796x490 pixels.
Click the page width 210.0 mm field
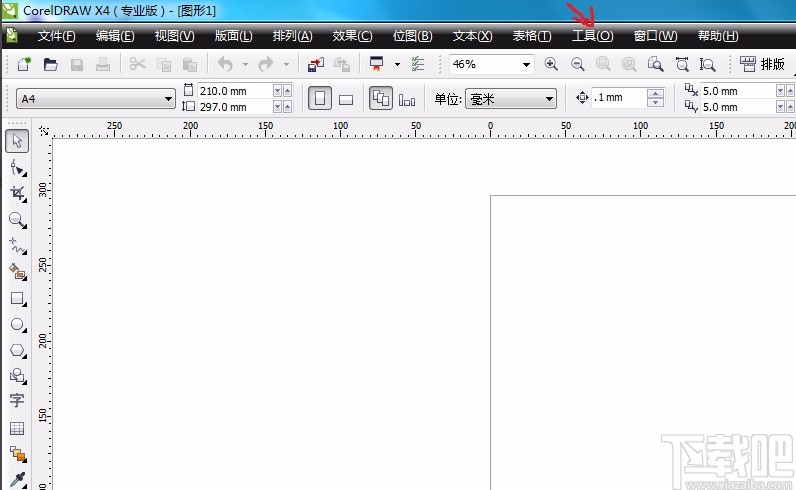click(x=235, y=91)
